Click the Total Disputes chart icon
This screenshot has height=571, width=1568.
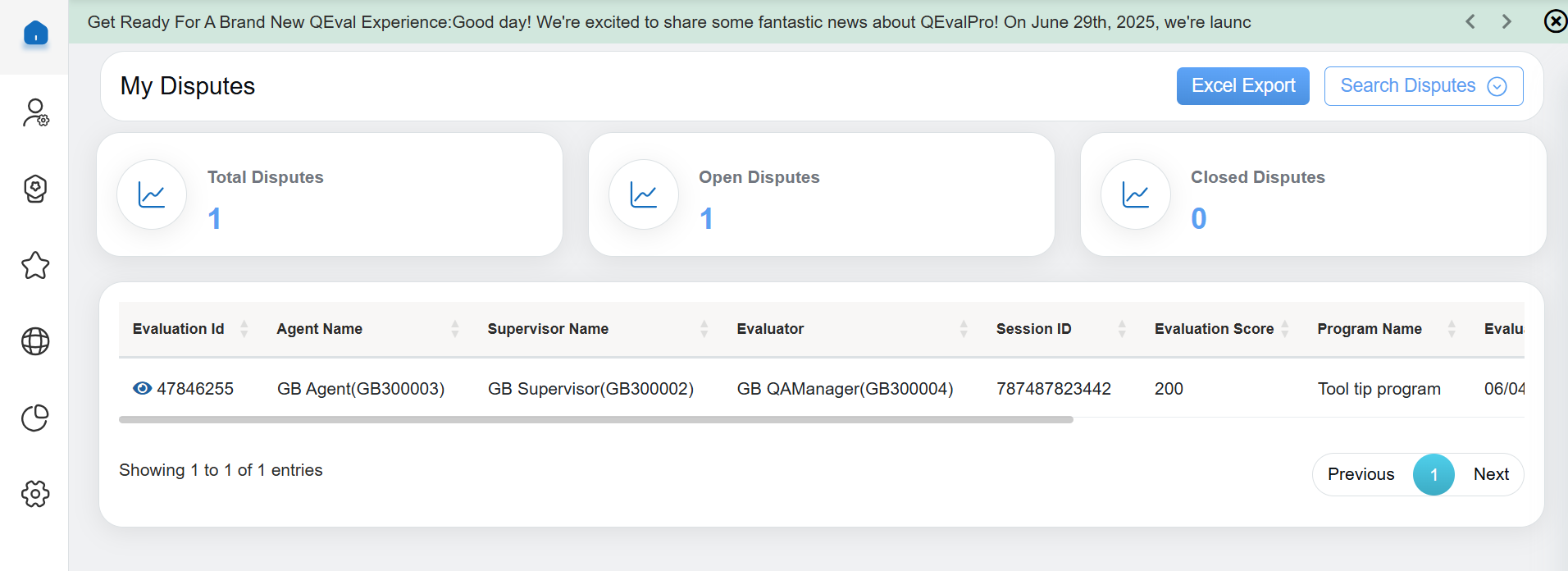pyautogui.click(x=152, y=194)
